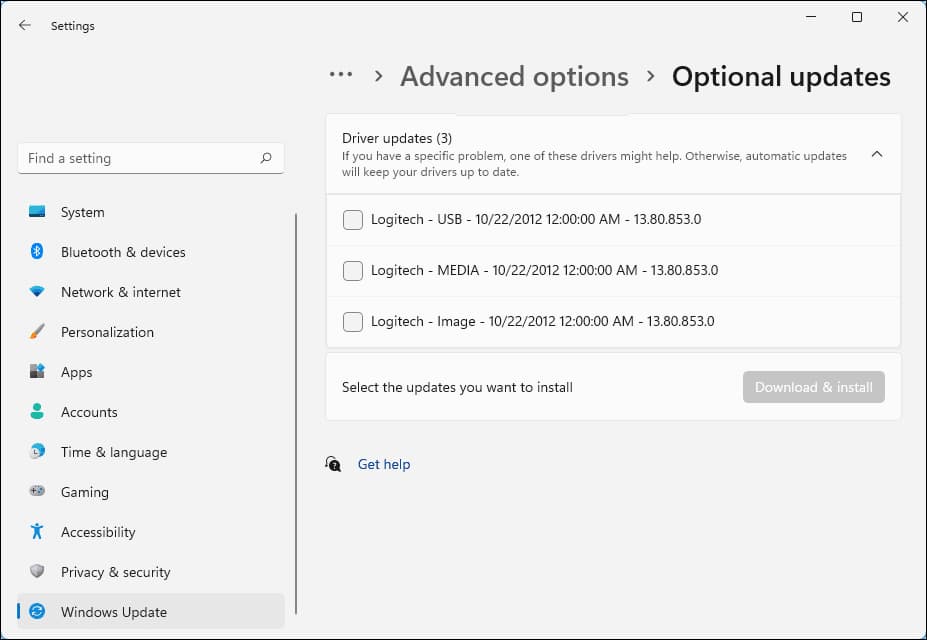Enable the Logitech - Image driver checkbox
Screen dimensions: 927x640
point(353,322)
